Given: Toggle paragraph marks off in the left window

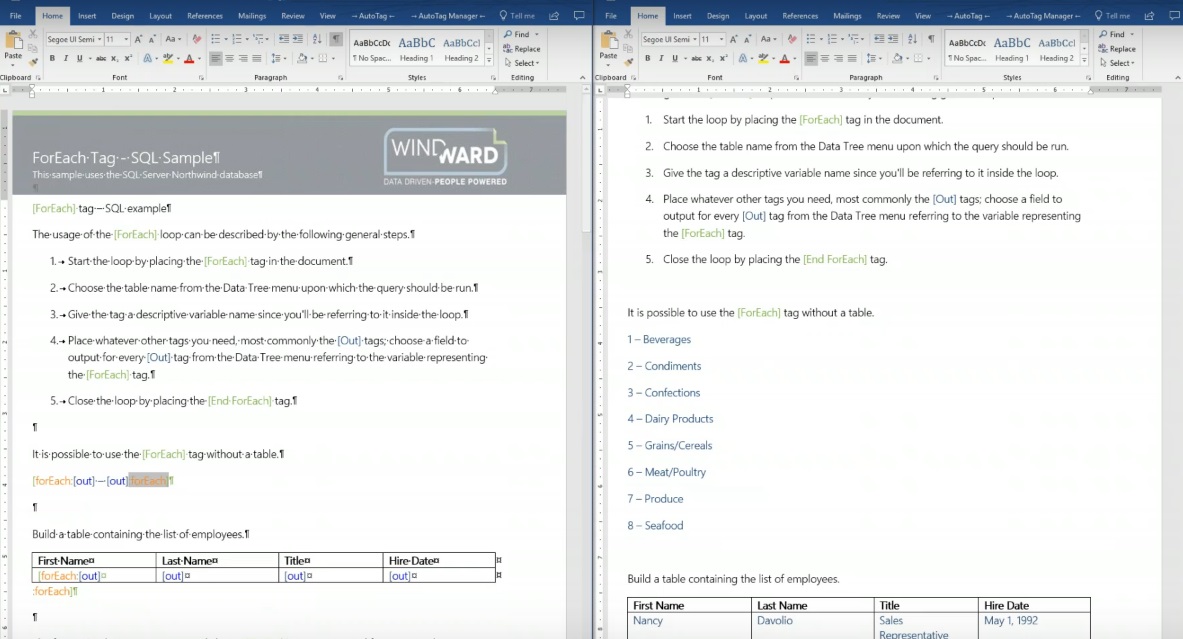Looking at the screenshot, I should 336,39.
